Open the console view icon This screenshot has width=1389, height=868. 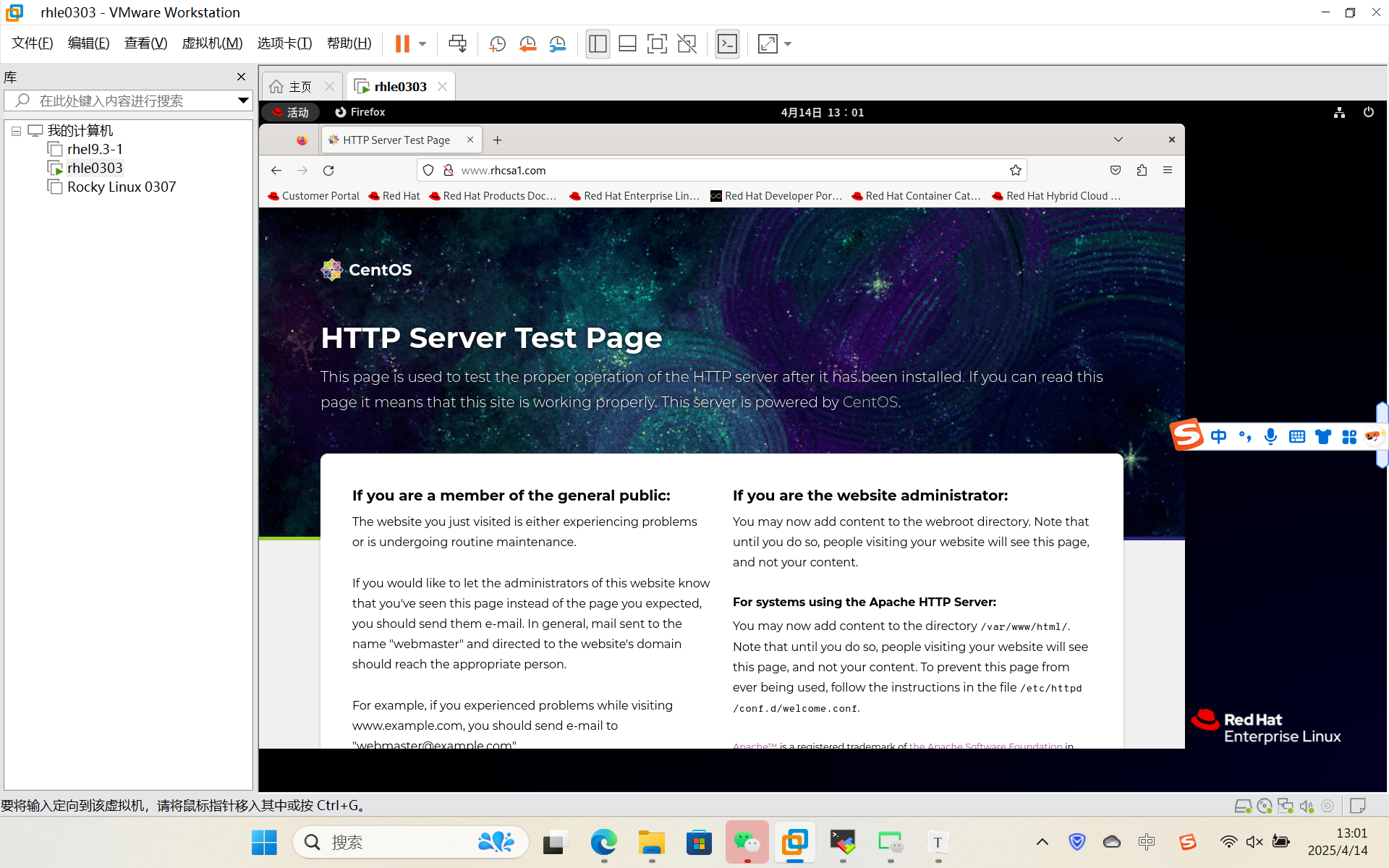click(727, 44)
